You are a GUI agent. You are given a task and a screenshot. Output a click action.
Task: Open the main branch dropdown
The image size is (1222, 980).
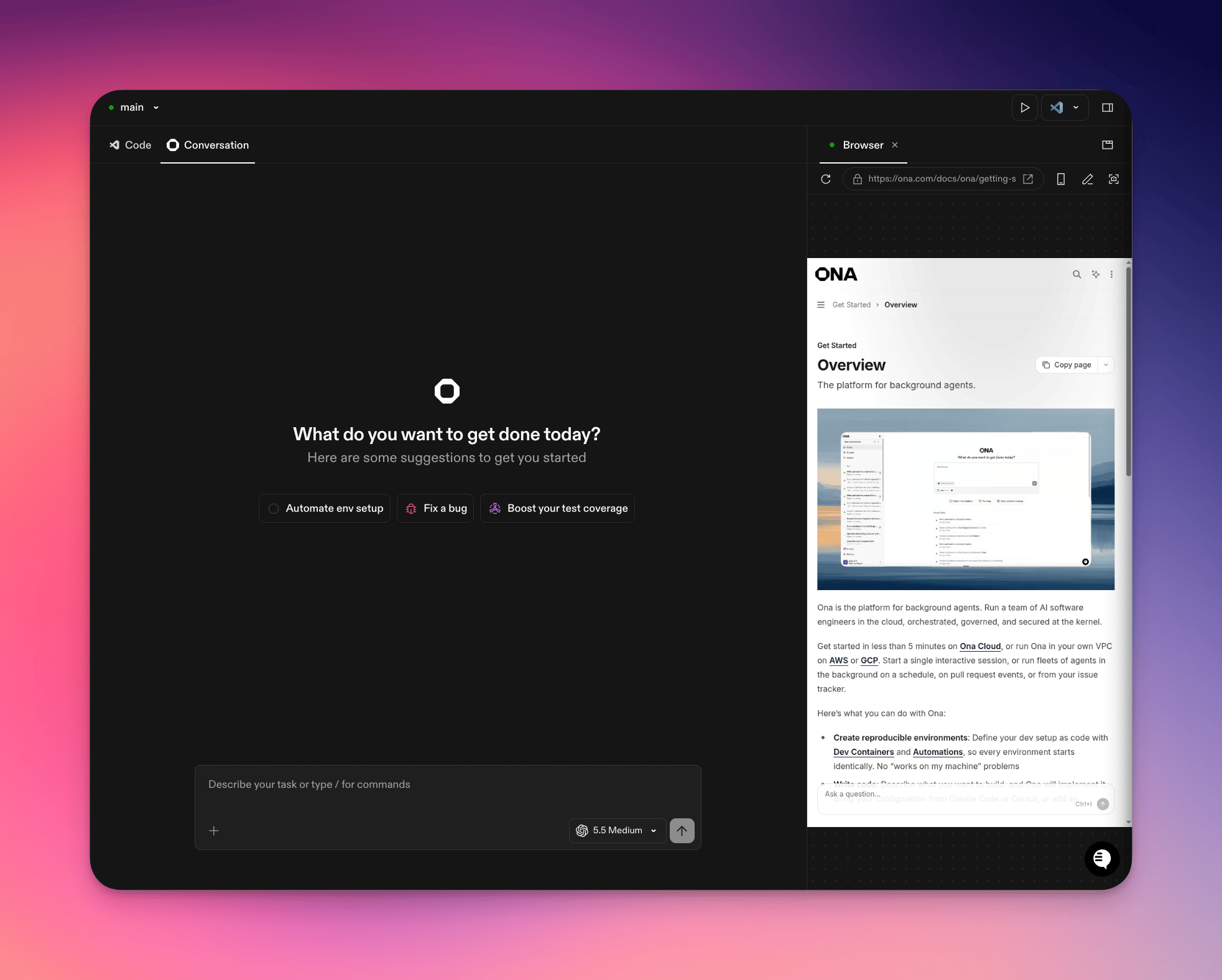[x=134, y=108]
